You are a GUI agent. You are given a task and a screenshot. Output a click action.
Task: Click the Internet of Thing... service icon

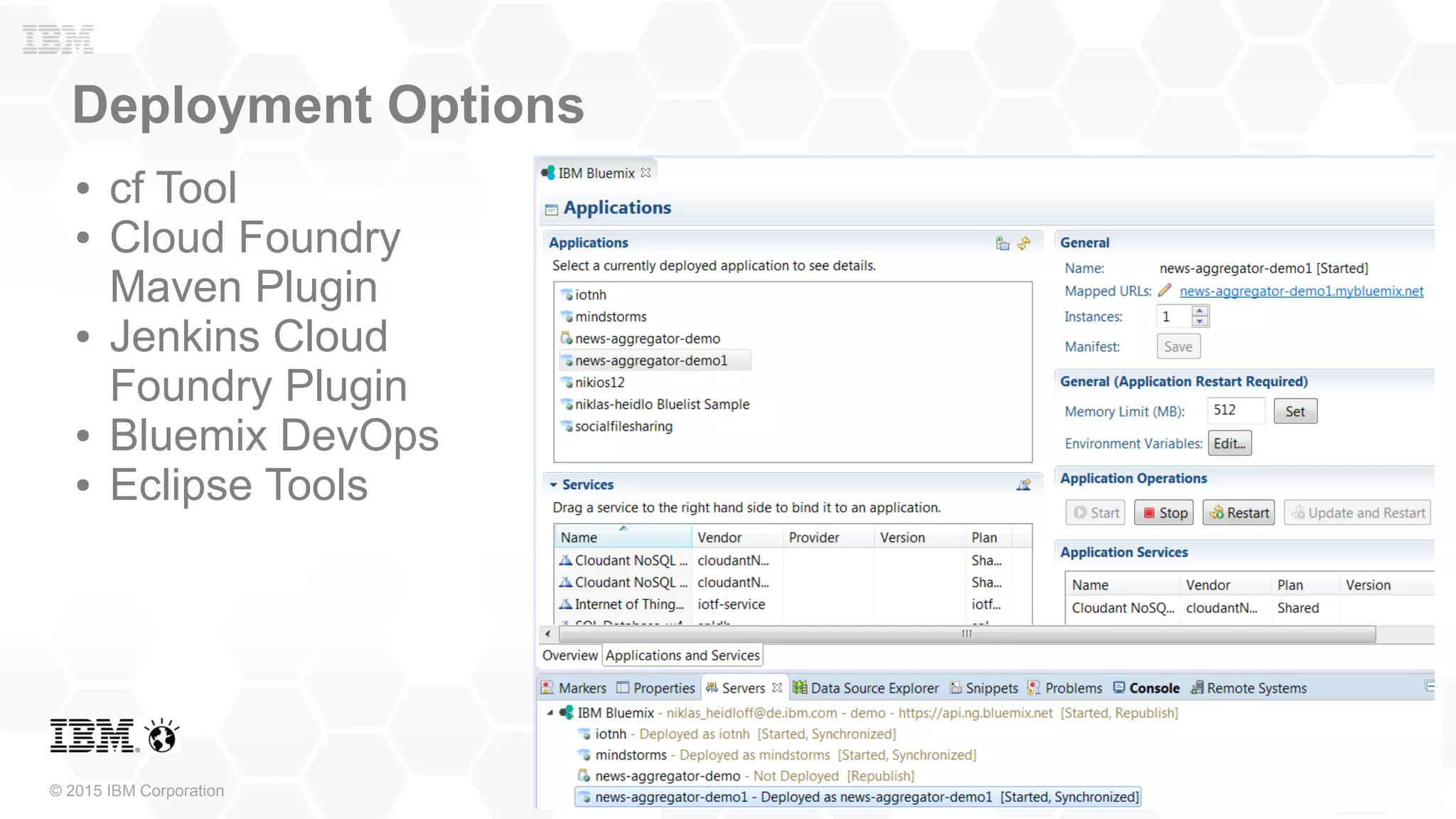566,604
